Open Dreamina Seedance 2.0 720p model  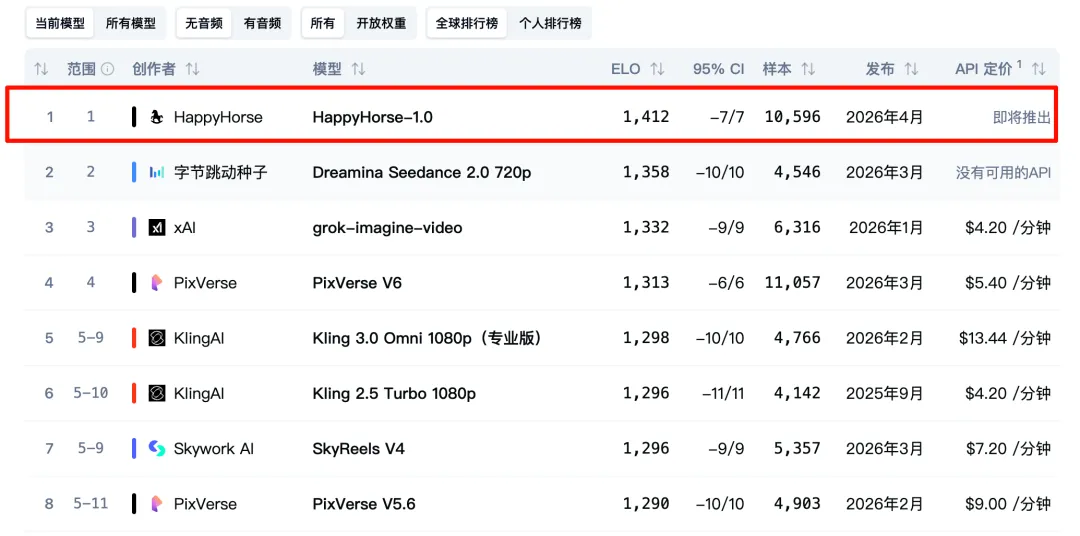[x=422, y=172]
